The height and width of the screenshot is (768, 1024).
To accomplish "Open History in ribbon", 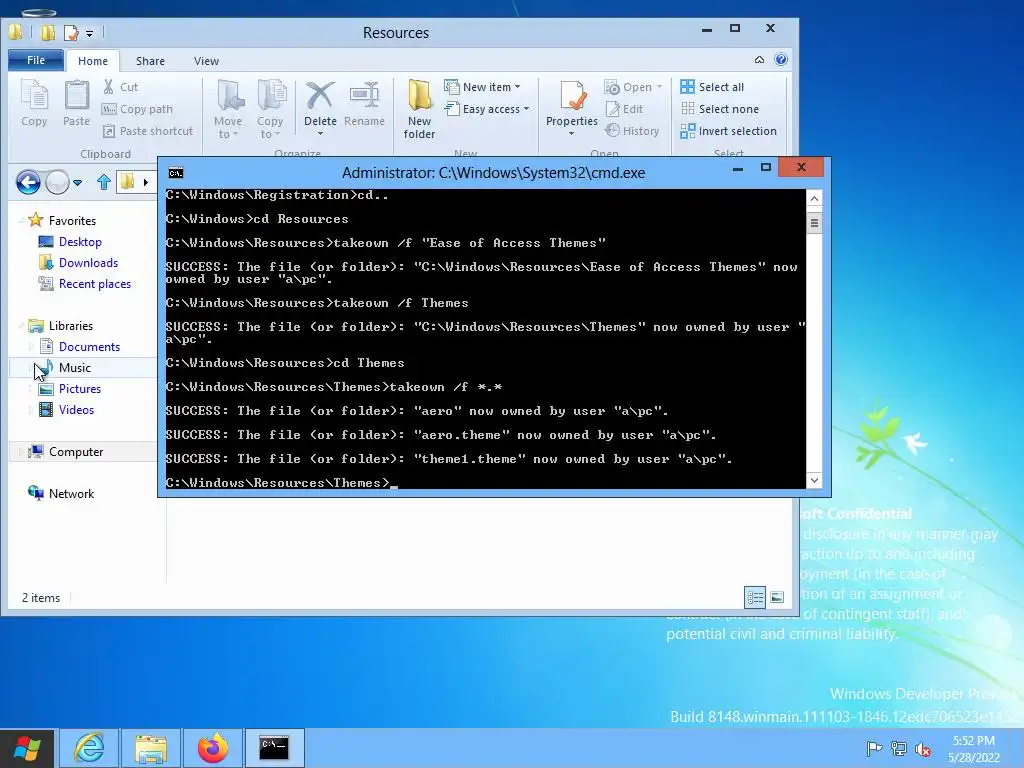I will [x=632, y=131].
